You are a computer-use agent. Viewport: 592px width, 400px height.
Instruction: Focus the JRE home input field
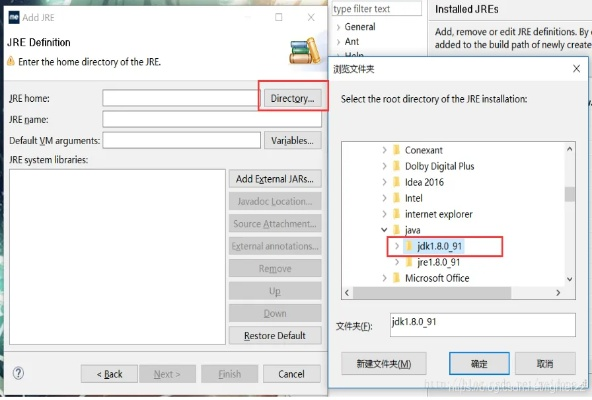(x=181, y=99)
